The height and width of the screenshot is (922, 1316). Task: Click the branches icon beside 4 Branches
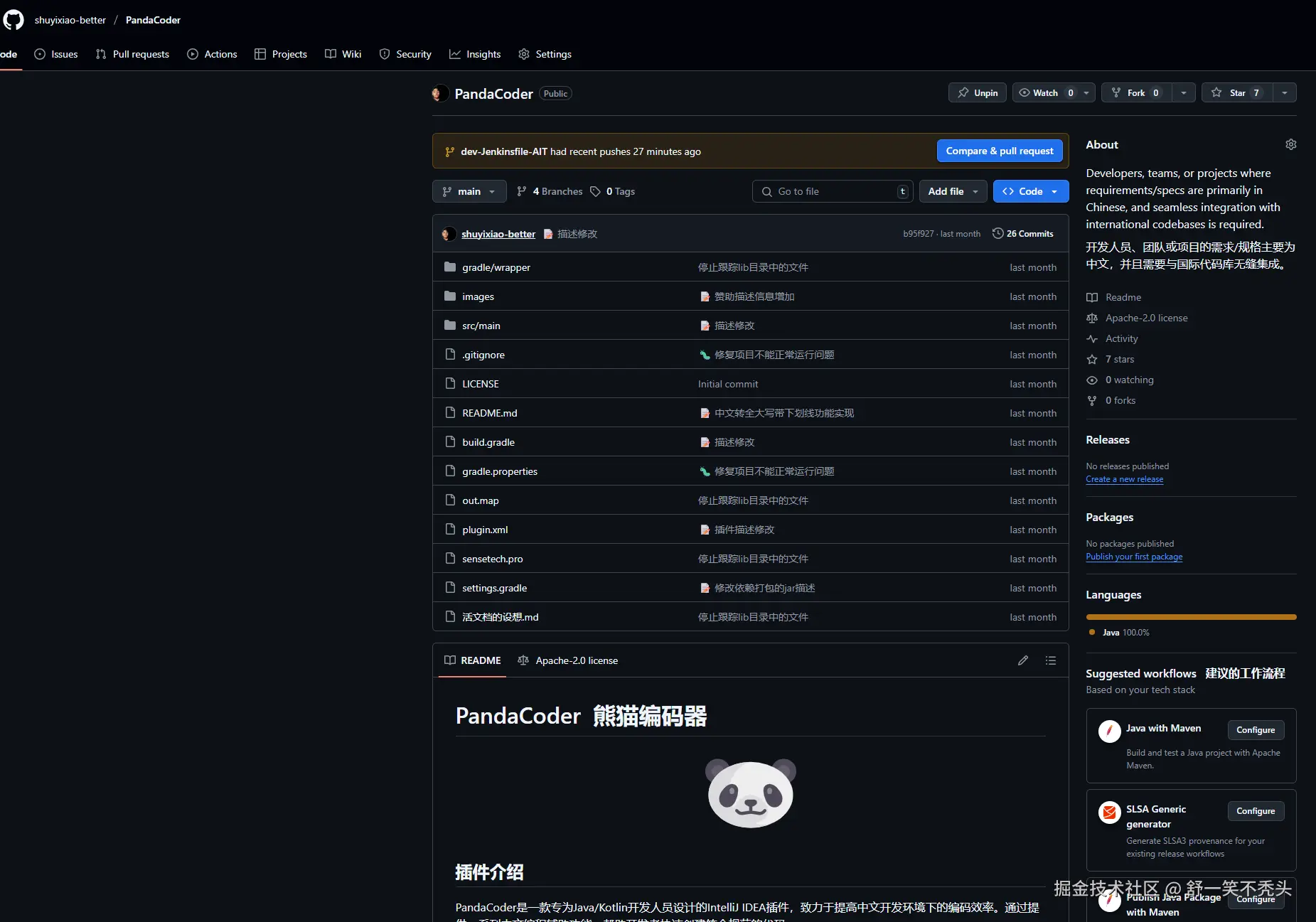point(522,191)
